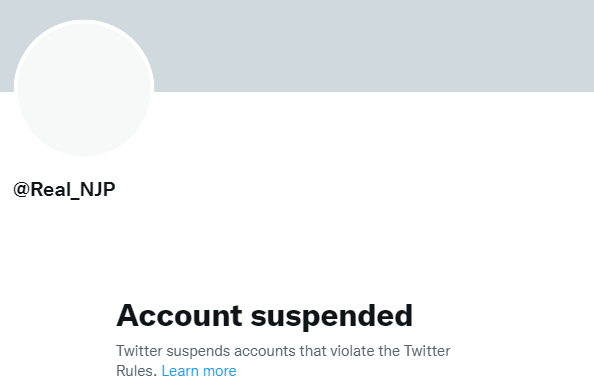Click the Real part of the handle
Viewport: 594px width, 384px height.
[x=50, y=189]
